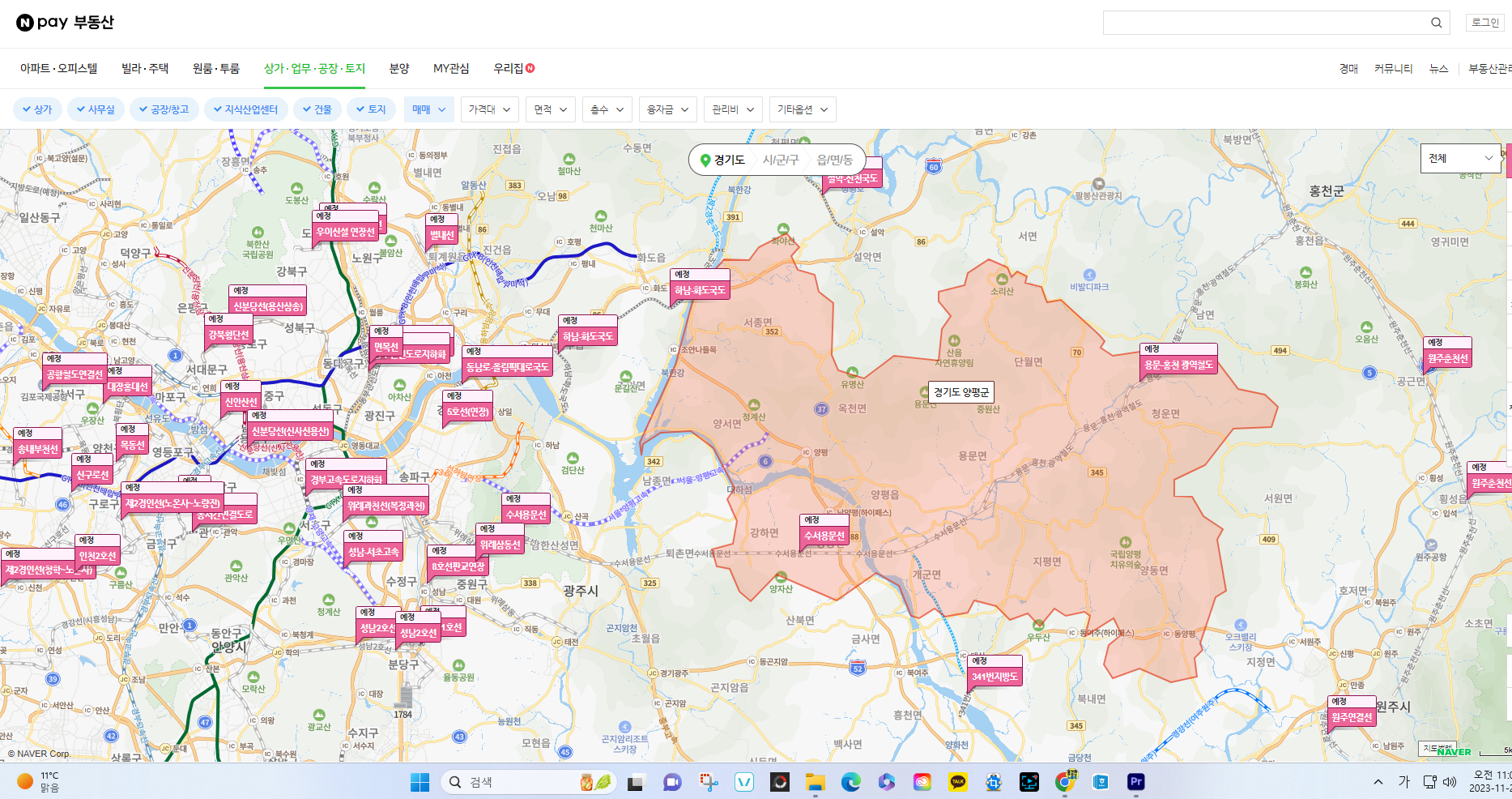Image resolution: width=1512 pixels, height=799 pixels.
Task: Open the MY관심 tab
Action: click(x=451, y=68)
